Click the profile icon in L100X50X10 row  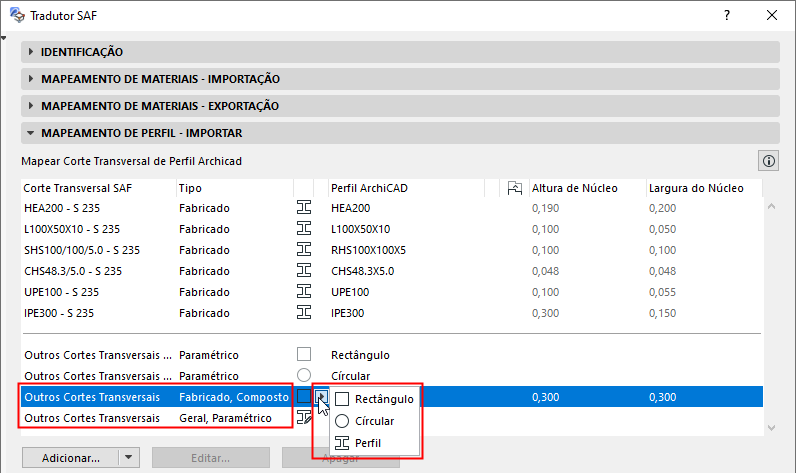pos(304,228)
